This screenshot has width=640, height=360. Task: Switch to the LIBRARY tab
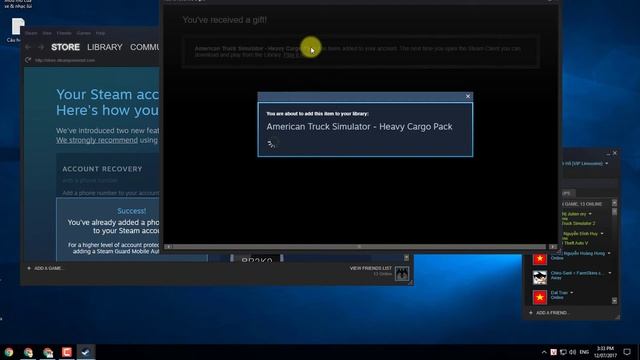[x=104, y=47]
